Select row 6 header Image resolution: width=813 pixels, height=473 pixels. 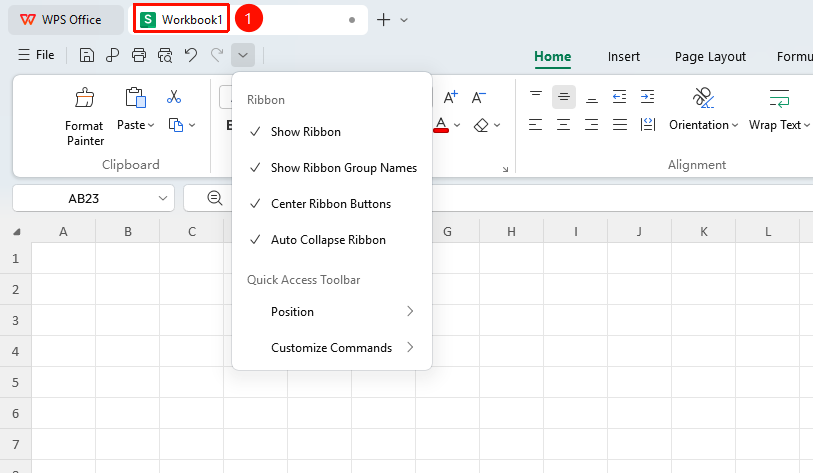[16, 413]
